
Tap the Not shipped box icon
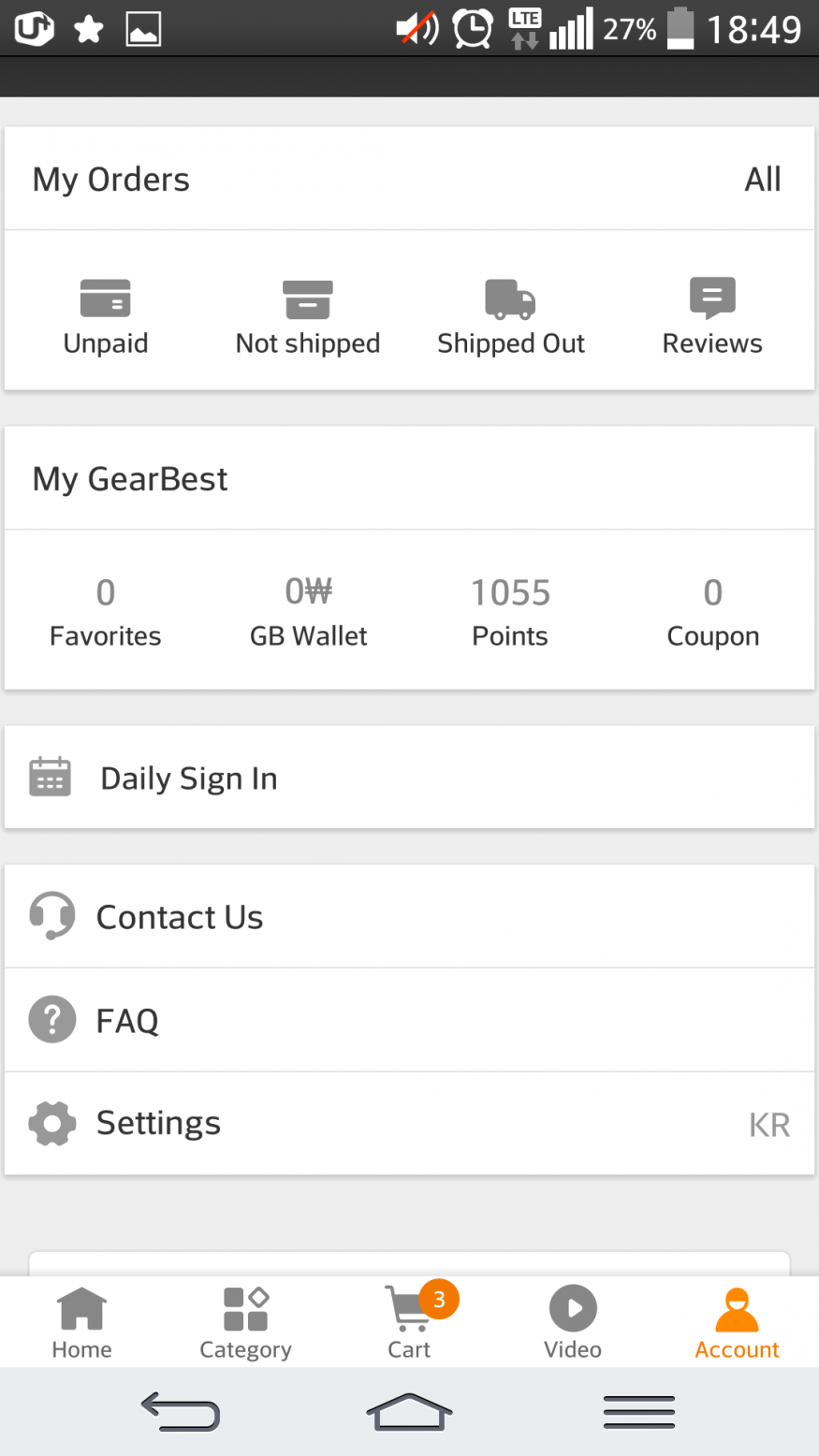tap(308, 299)
